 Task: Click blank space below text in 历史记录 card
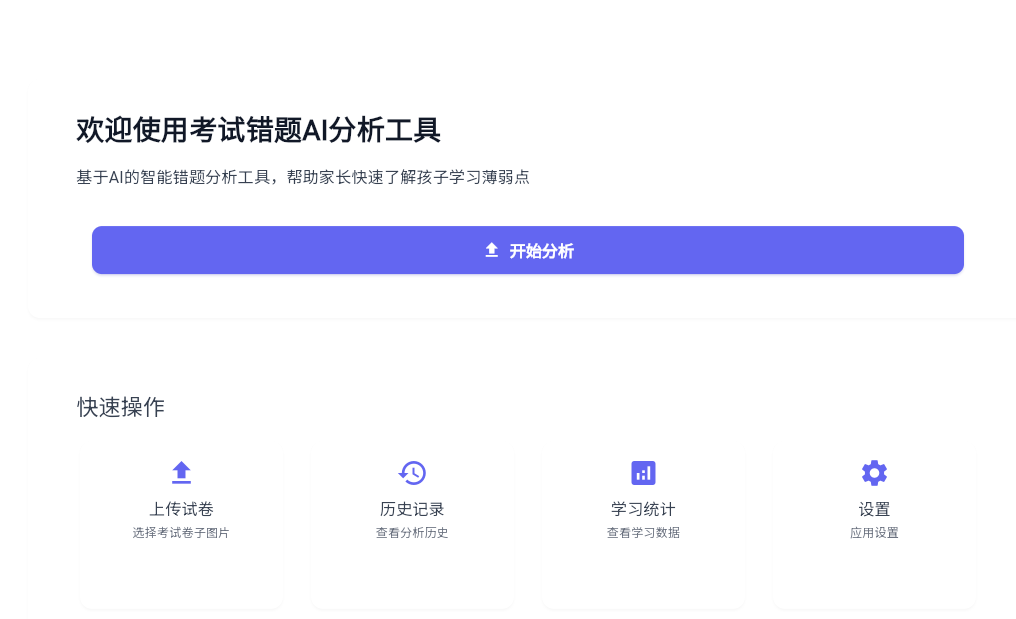click(x=412, y=575)
